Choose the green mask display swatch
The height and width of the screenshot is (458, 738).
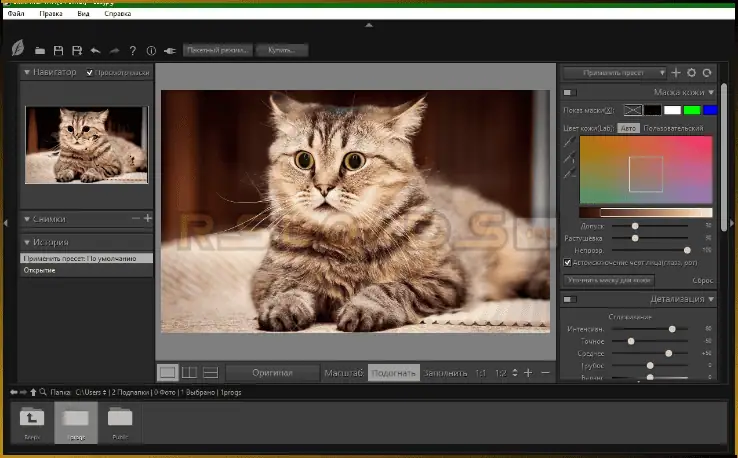692,110
